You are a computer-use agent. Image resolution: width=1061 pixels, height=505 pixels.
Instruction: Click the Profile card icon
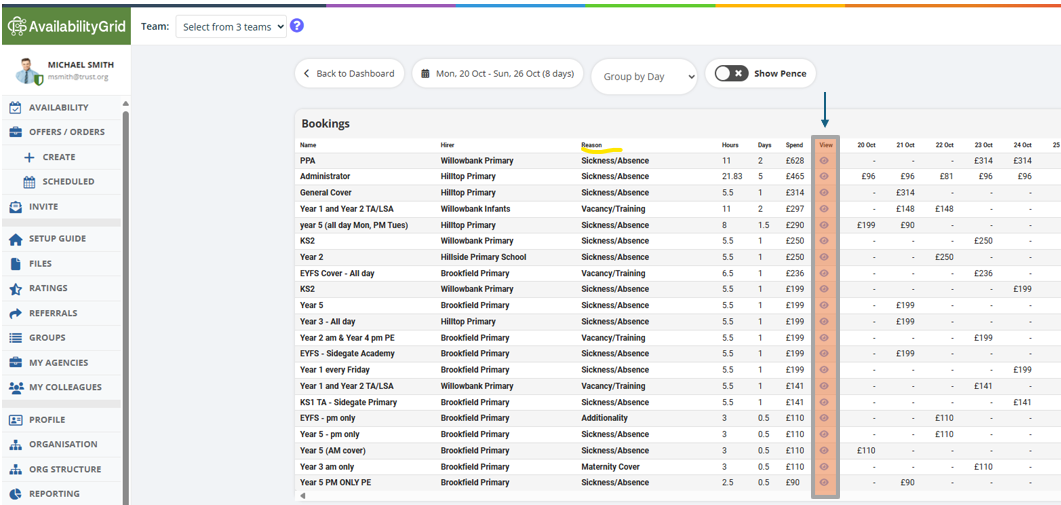point(16,420)
